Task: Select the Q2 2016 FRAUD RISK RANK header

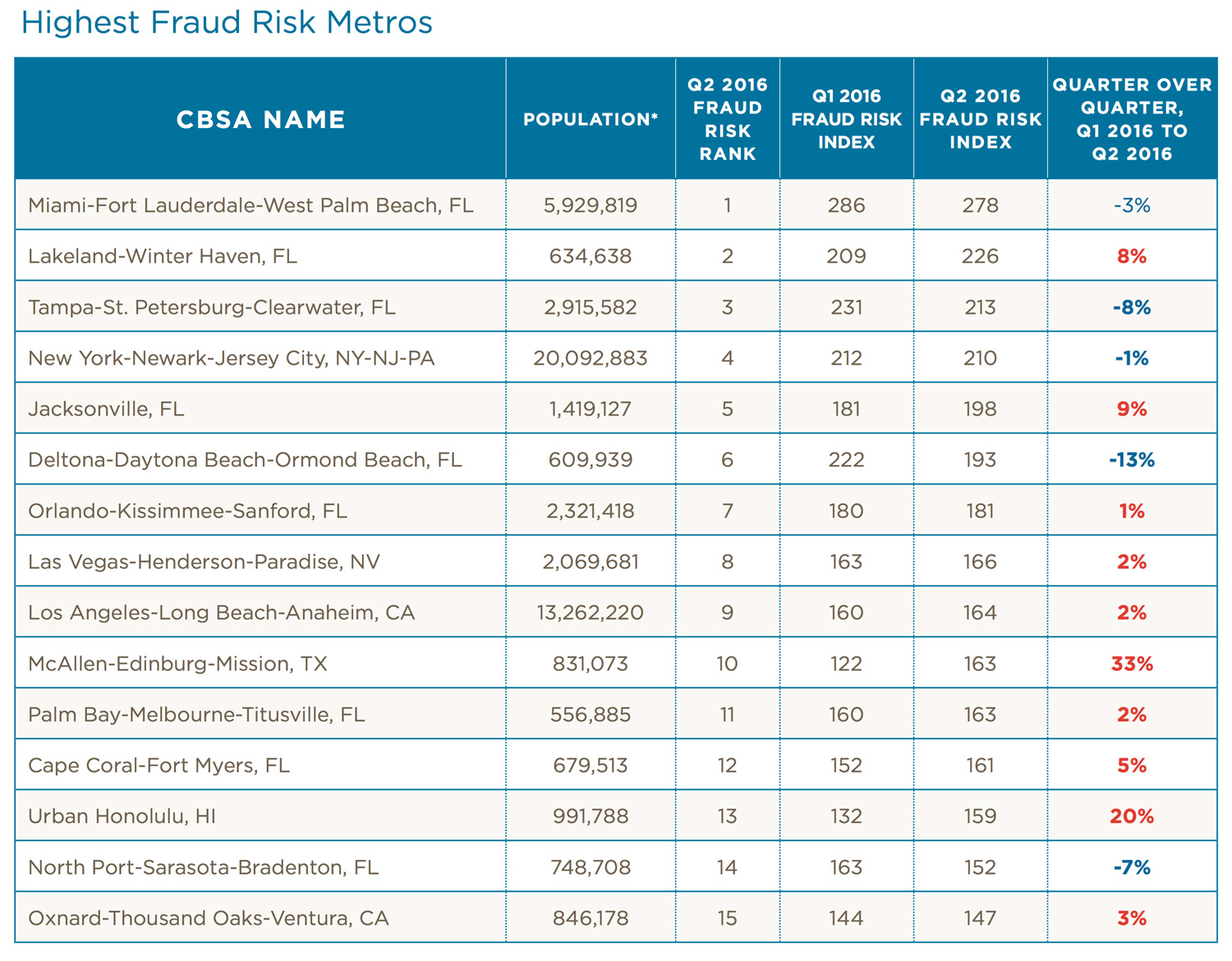Action: (726, 117)
